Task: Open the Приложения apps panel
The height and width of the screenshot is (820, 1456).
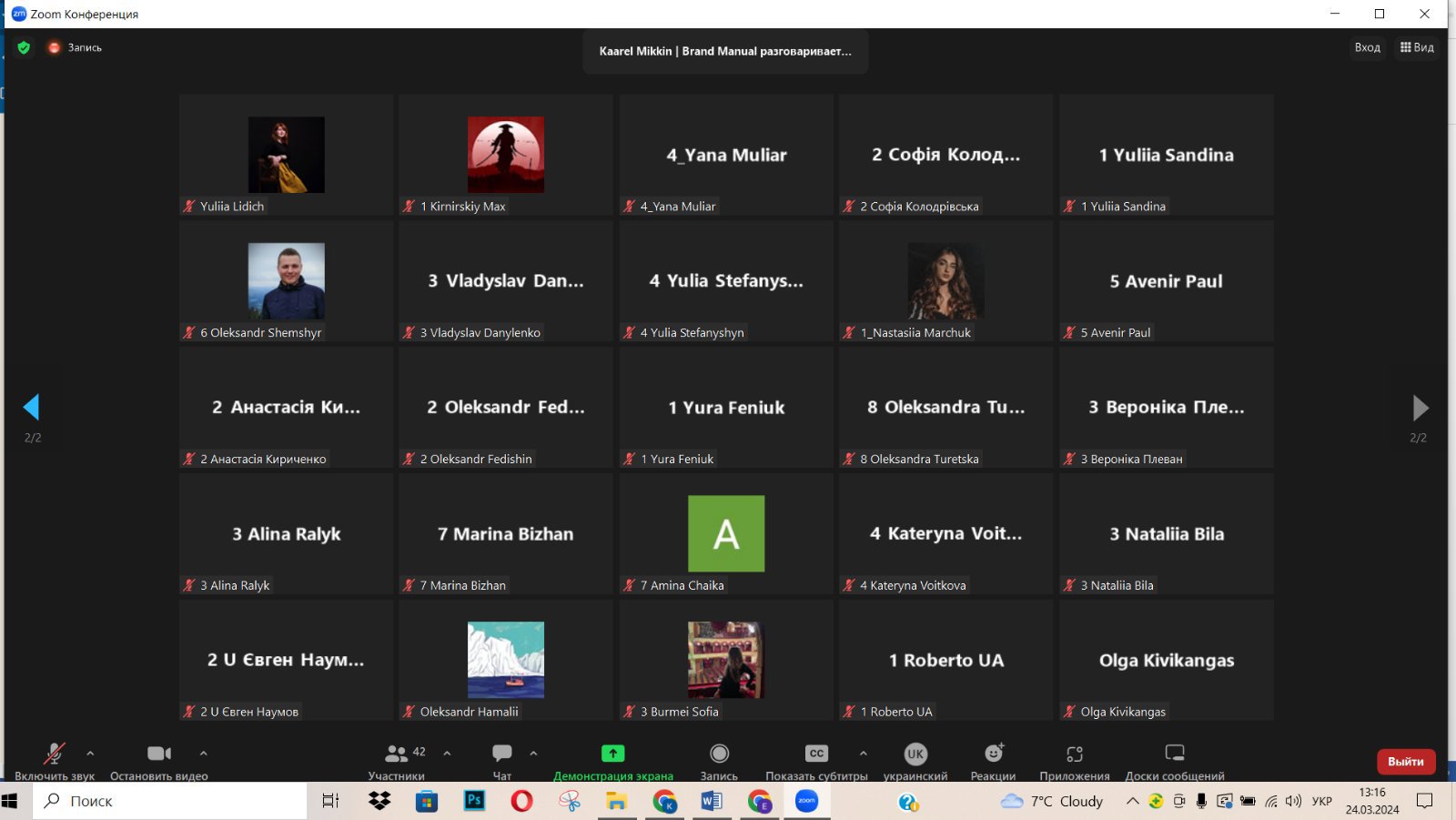Action: pos(1075,761)
